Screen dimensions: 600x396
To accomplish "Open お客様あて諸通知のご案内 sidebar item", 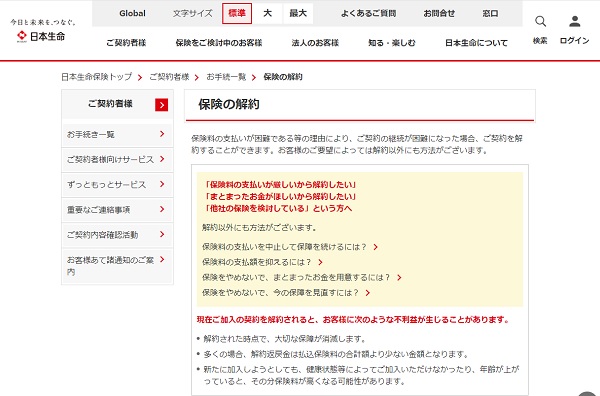I will click(x=117, y=266).
